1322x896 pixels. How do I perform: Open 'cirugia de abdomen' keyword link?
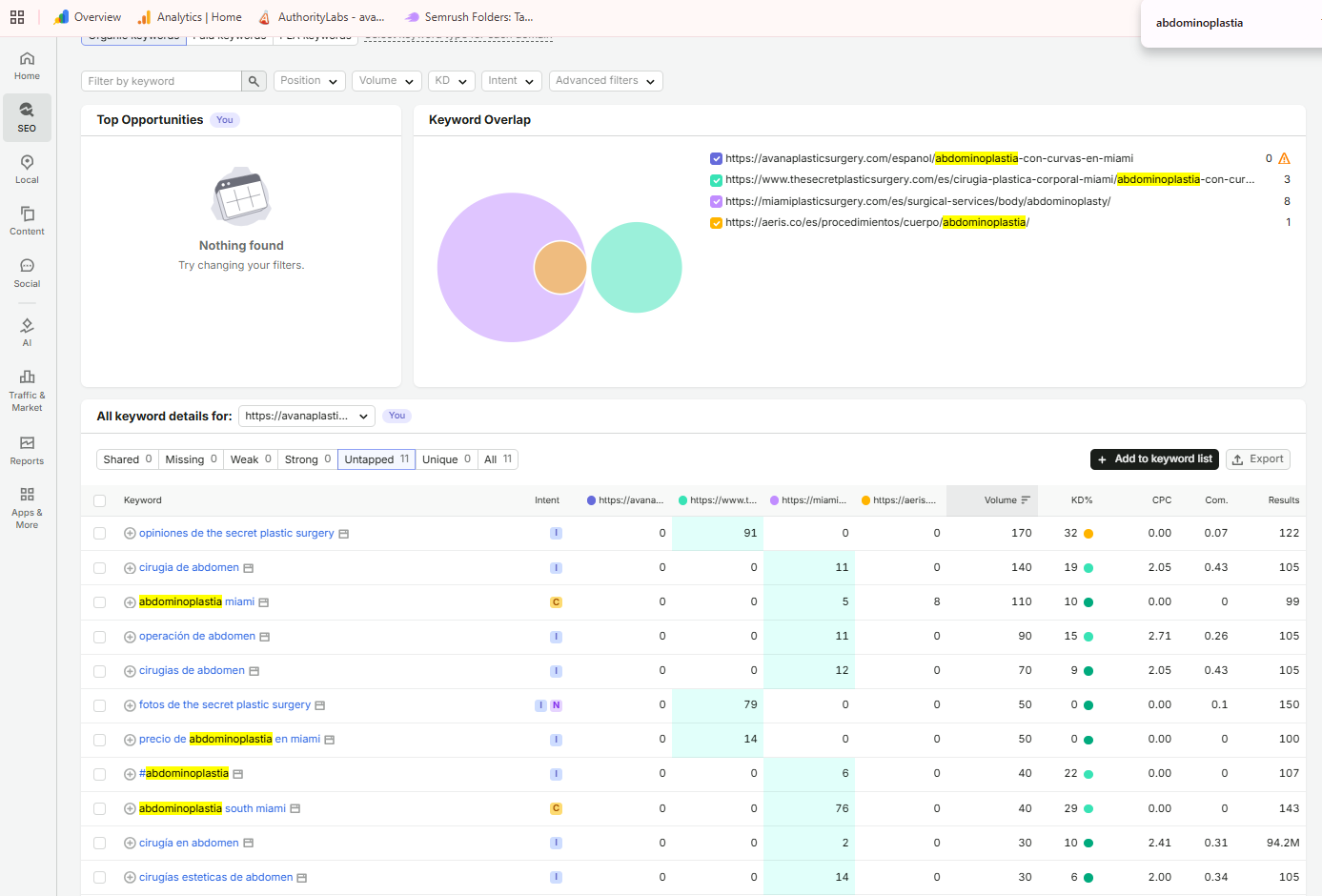[189, 568]
